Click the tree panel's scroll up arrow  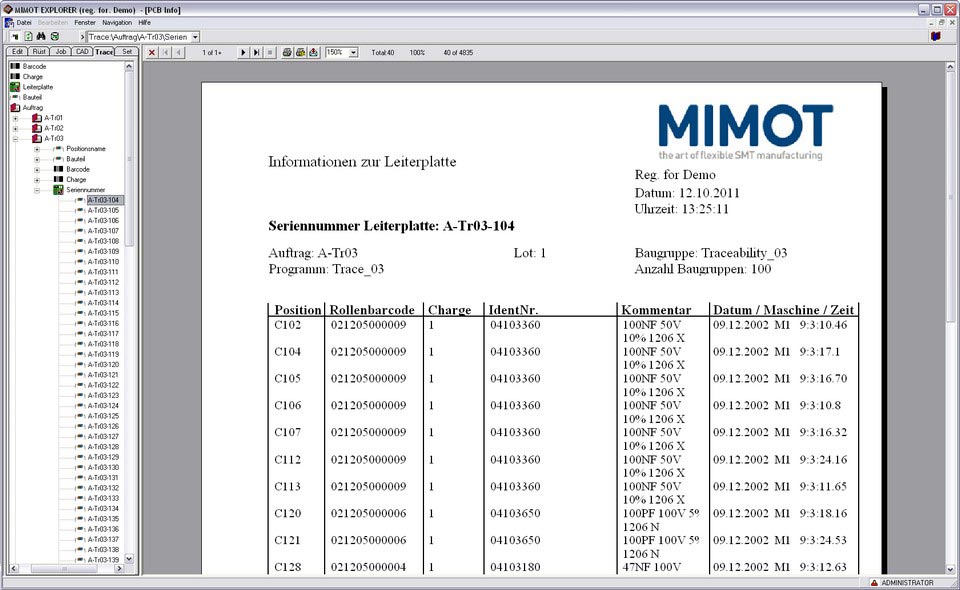tap(129, 66)
